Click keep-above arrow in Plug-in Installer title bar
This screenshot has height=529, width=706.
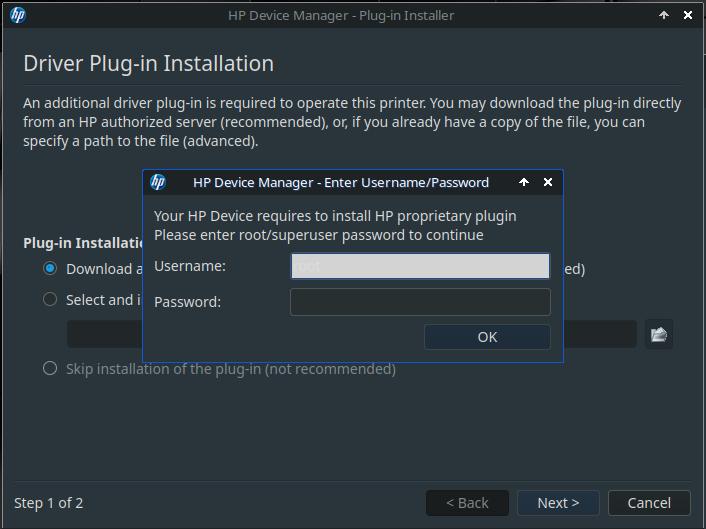(x=664, y=15)
